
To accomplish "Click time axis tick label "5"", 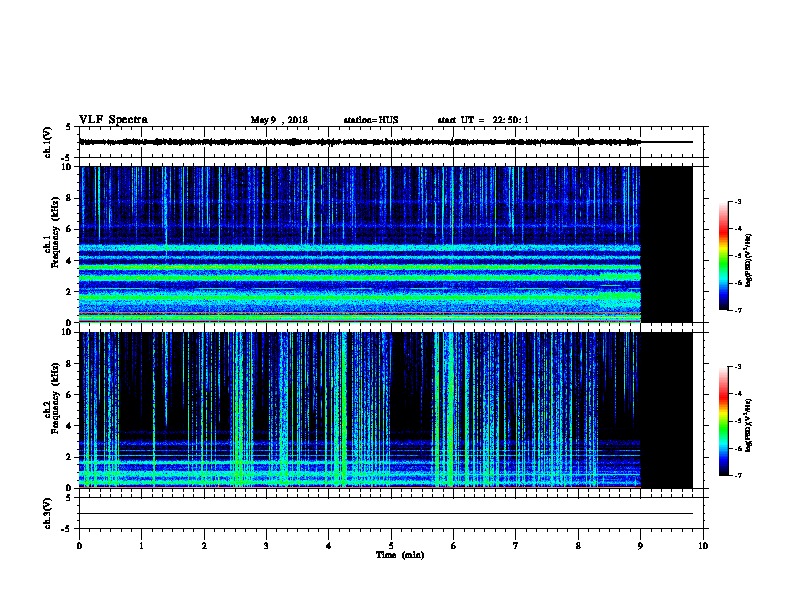I will click(x=391, y=546).
